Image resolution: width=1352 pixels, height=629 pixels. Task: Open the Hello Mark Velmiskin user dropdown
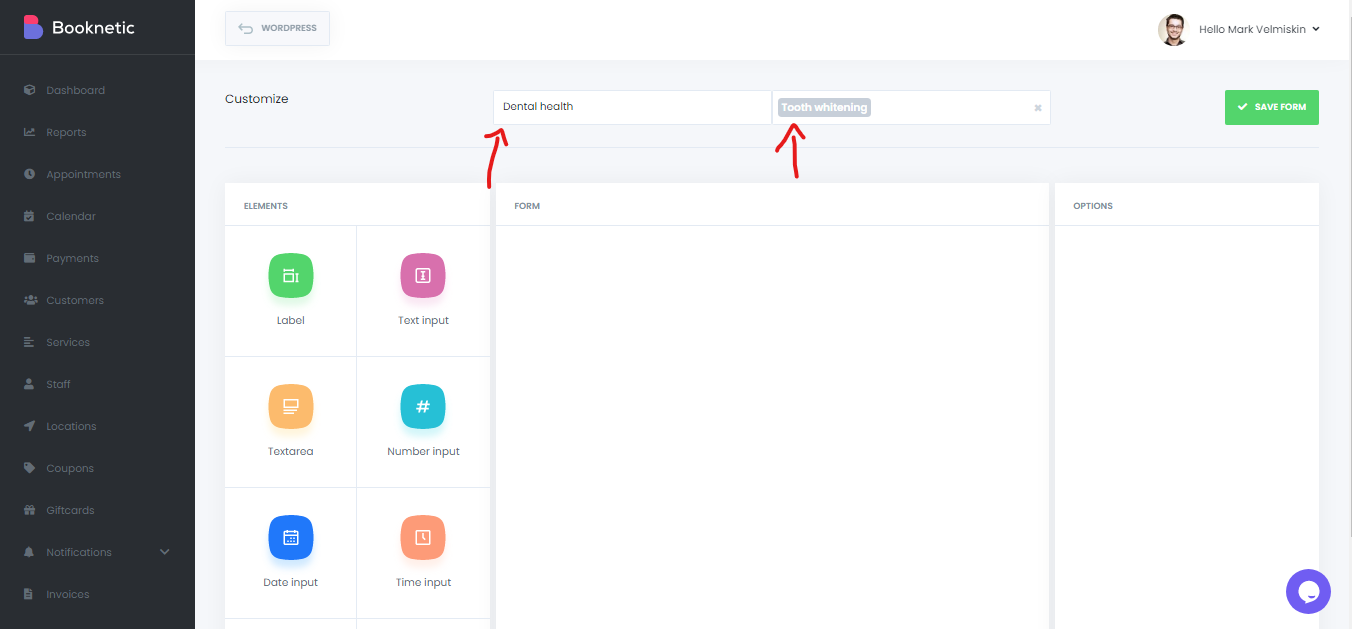[x=1260, y=29]
